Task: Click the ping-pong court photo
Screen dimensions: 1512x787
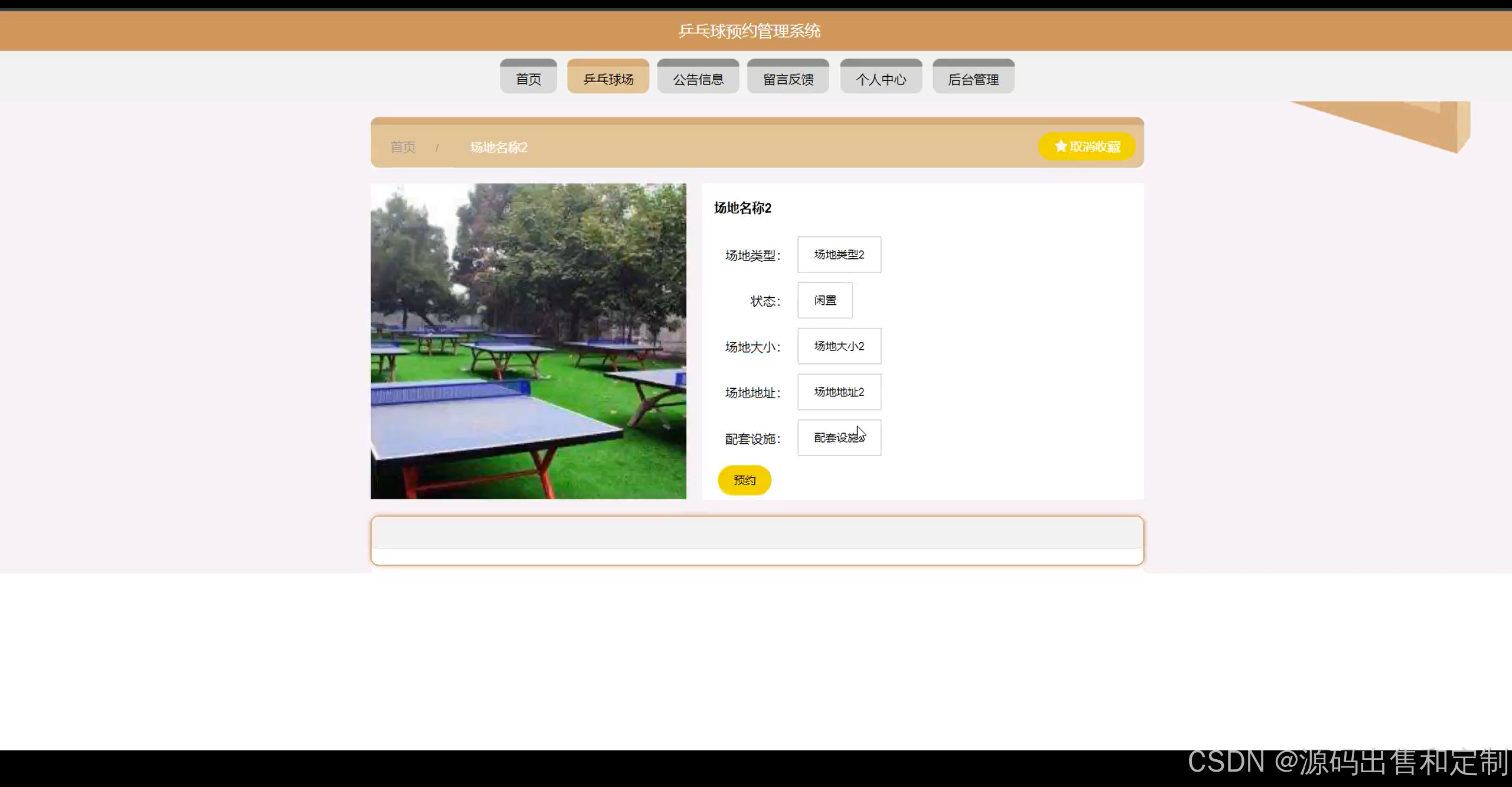Action: (528, 341)
